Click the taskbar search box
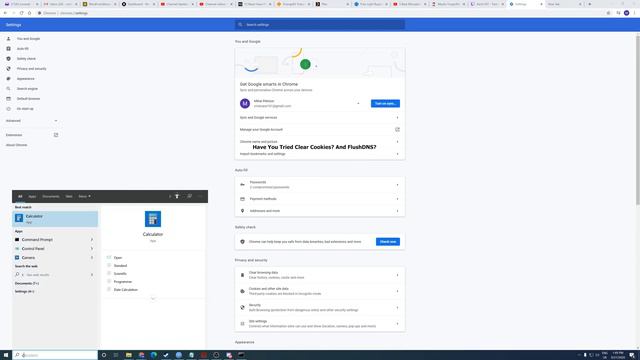 [x=55, y=355]
